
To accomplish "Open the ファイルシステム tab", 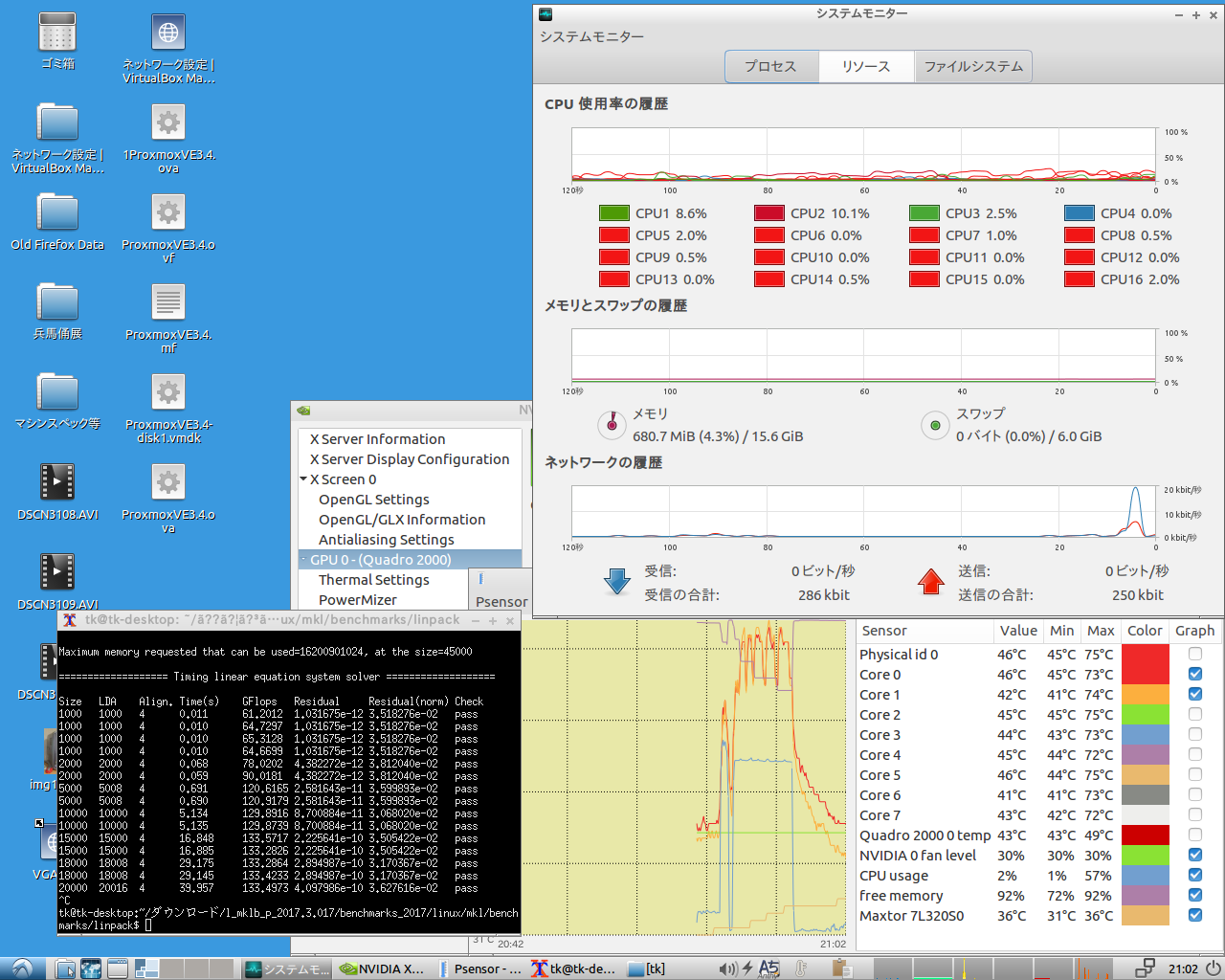I will pos(973,66).
